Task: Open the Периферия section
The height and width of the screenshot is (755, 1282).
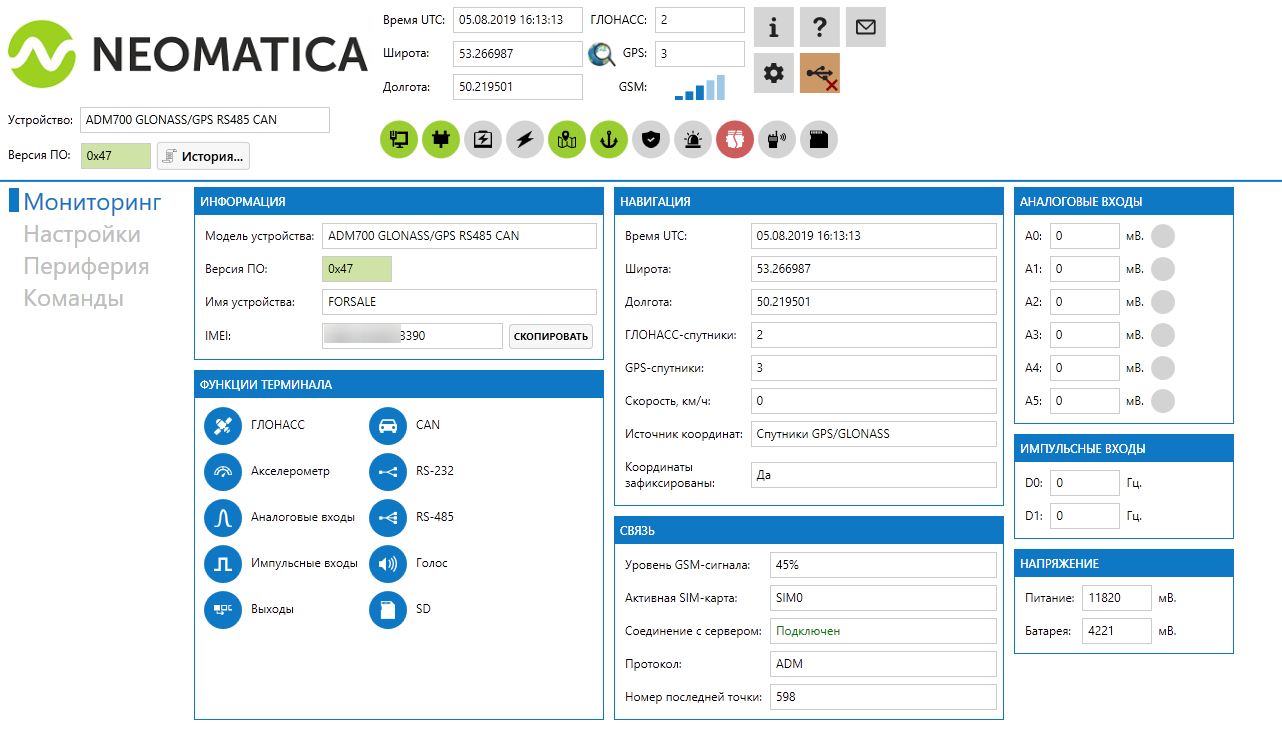Action: [x=86, y=267]
